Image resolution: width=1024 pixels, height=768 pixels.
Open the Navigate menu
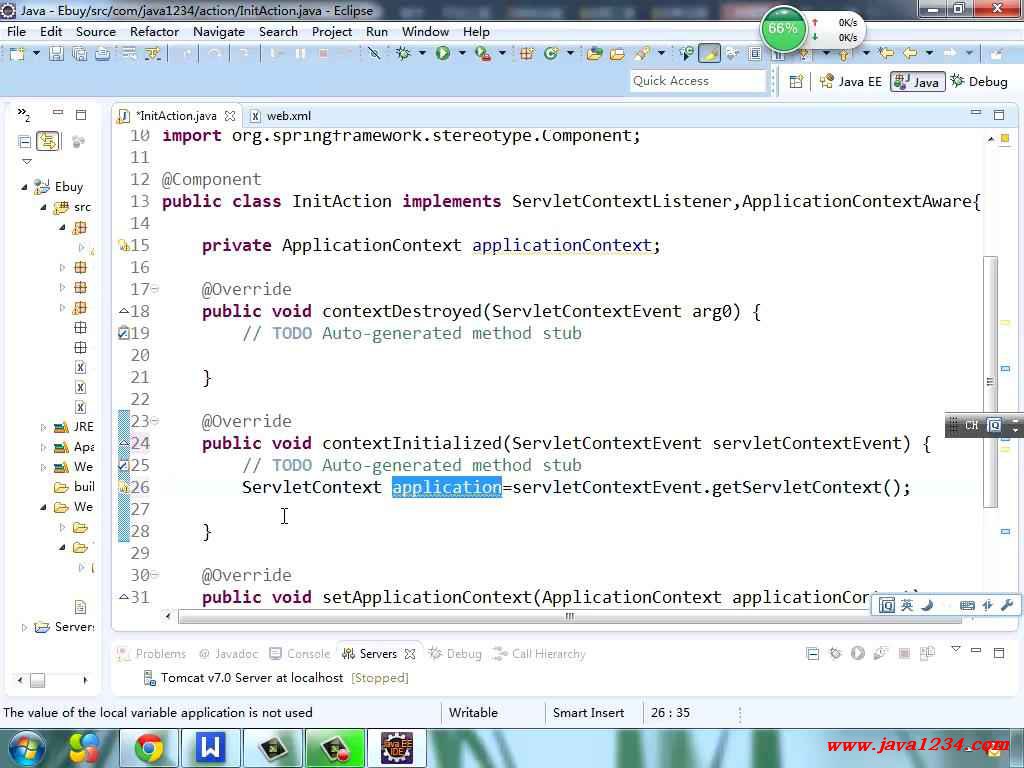pos(219,31)
